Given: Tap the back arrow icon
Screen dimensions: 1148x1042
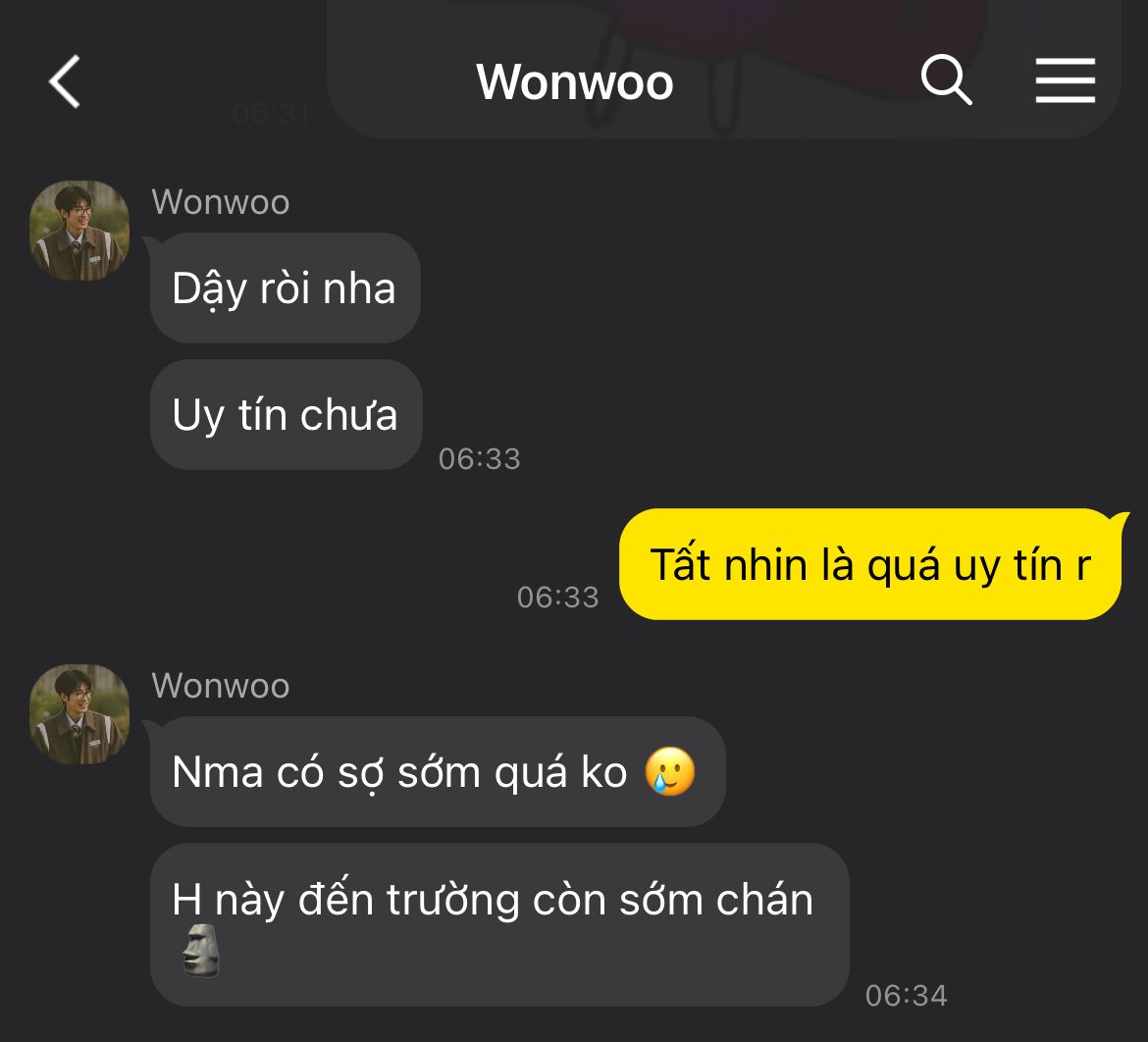Looking at the screenshot, I should pos(65,81).
